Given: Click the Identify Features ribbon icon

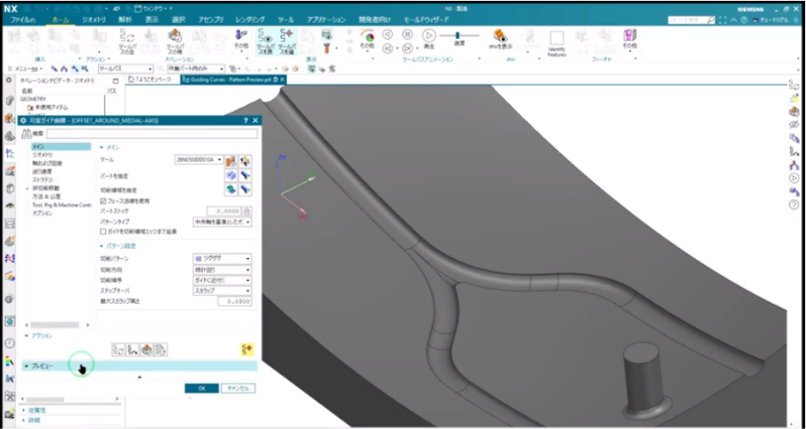Looking at the screenshot, I should 556,38.
